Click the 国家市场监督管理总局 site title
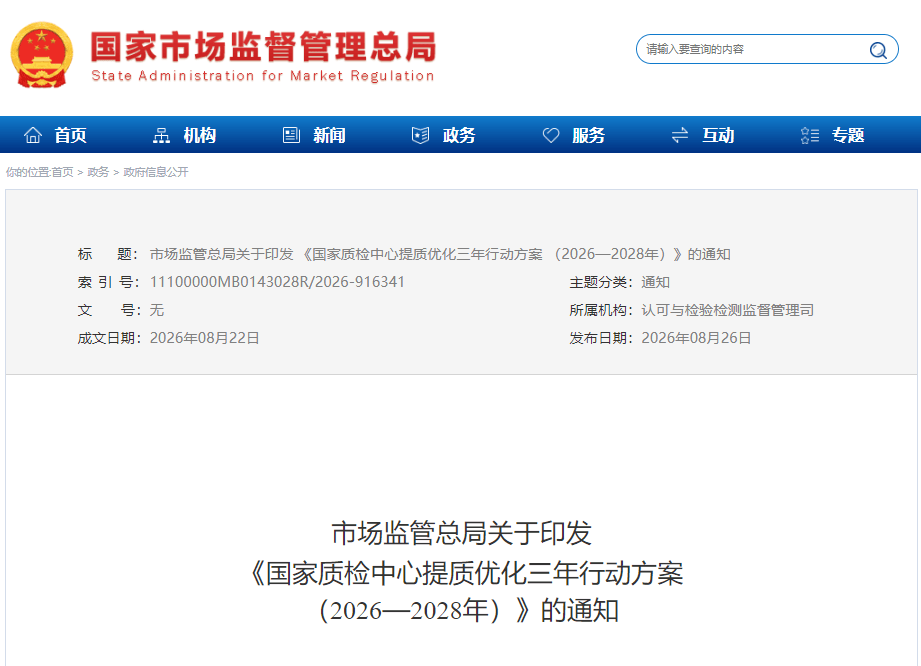 coord(263,47)
